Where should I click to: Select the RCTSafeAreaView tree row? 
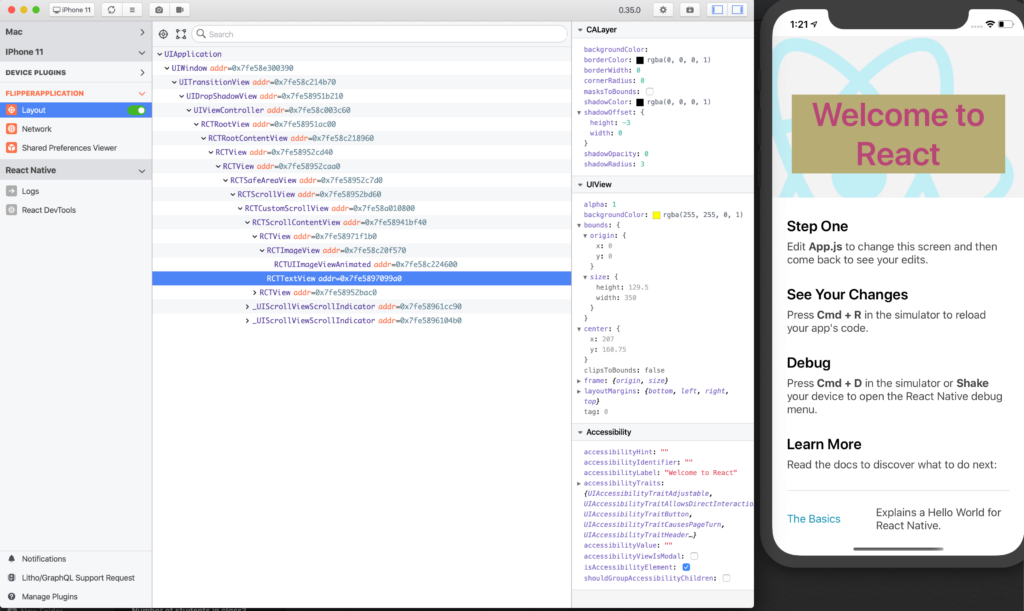pyautogui.click(x=362, y=180)
